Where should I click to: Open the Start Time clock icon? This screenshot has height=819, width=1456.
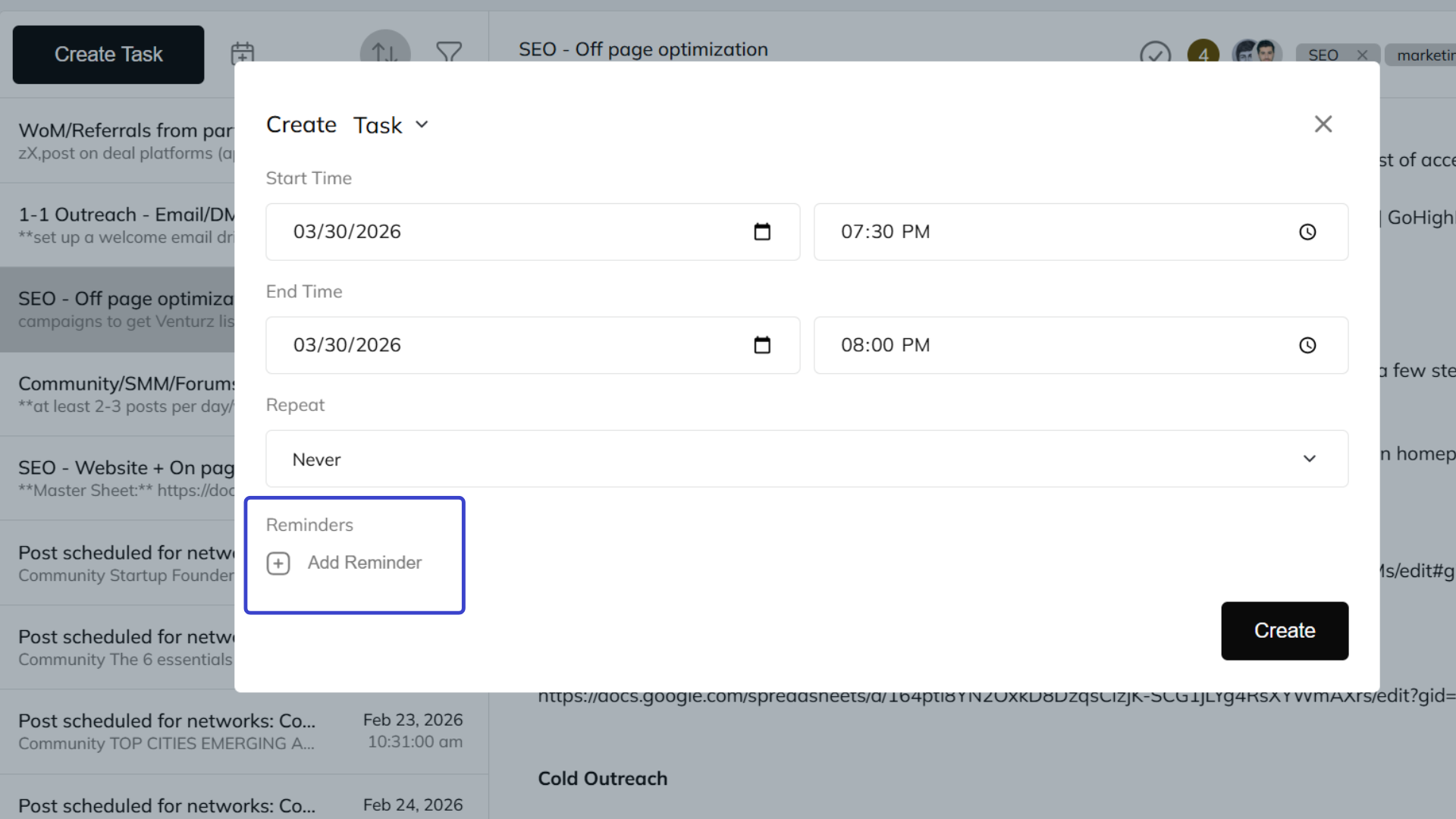click(x=1308, y=232)
